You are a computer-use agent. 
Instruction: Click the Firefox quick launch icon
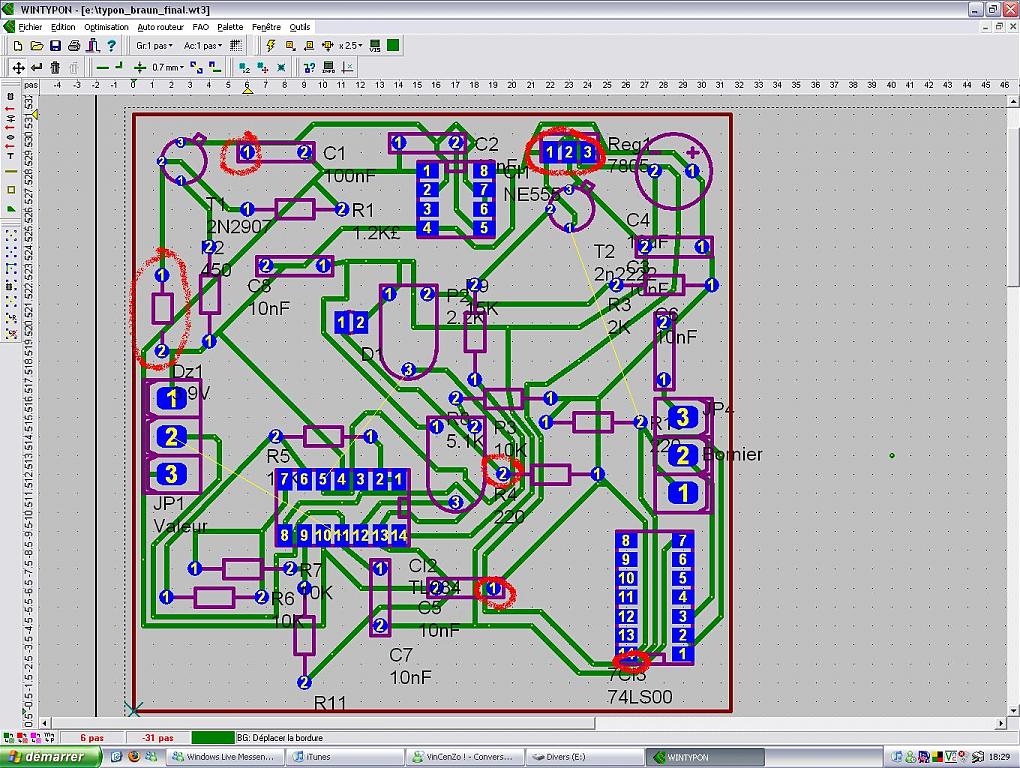(x=134, y=757)
